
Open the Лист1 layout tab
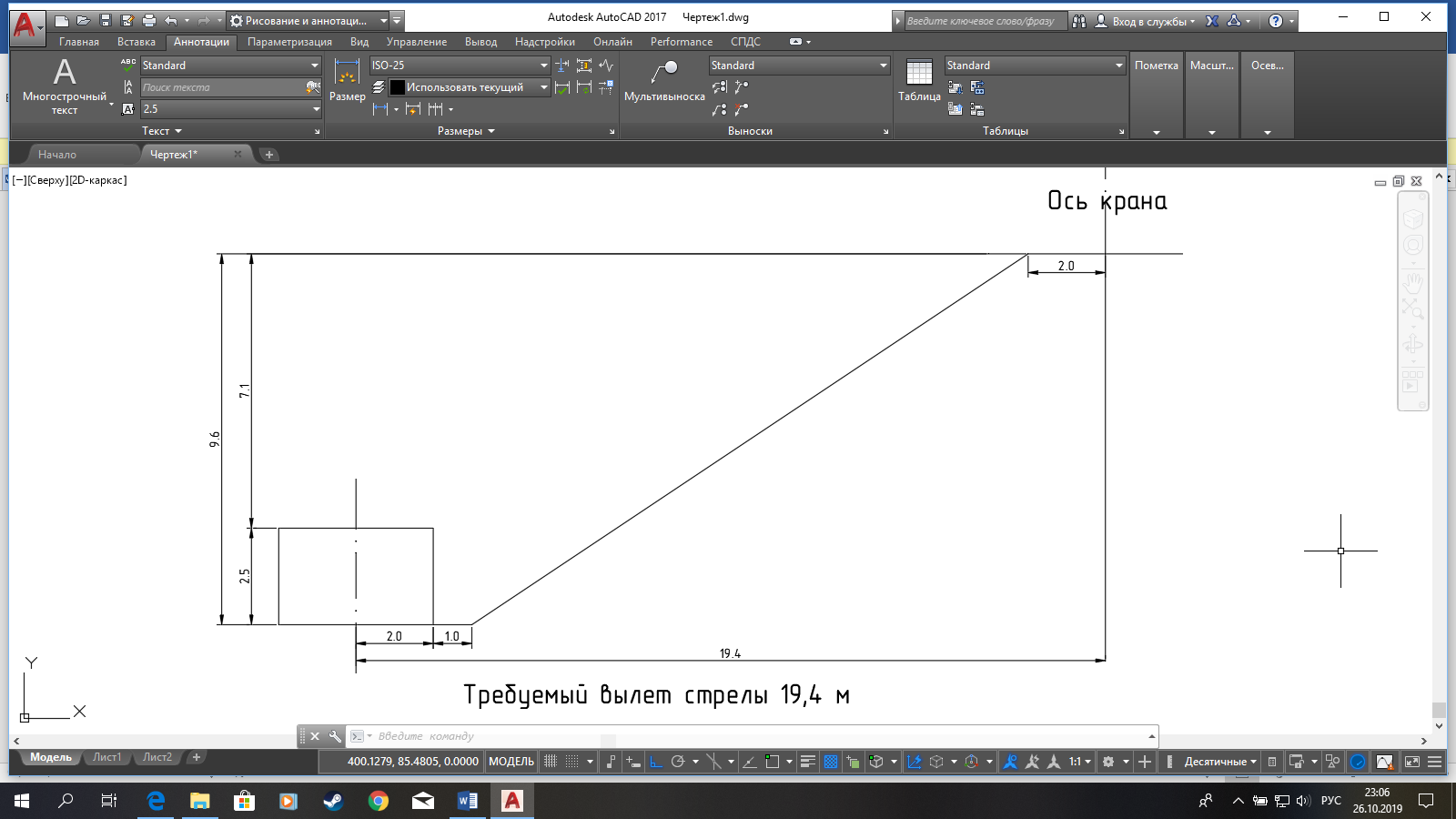point(106,757)
